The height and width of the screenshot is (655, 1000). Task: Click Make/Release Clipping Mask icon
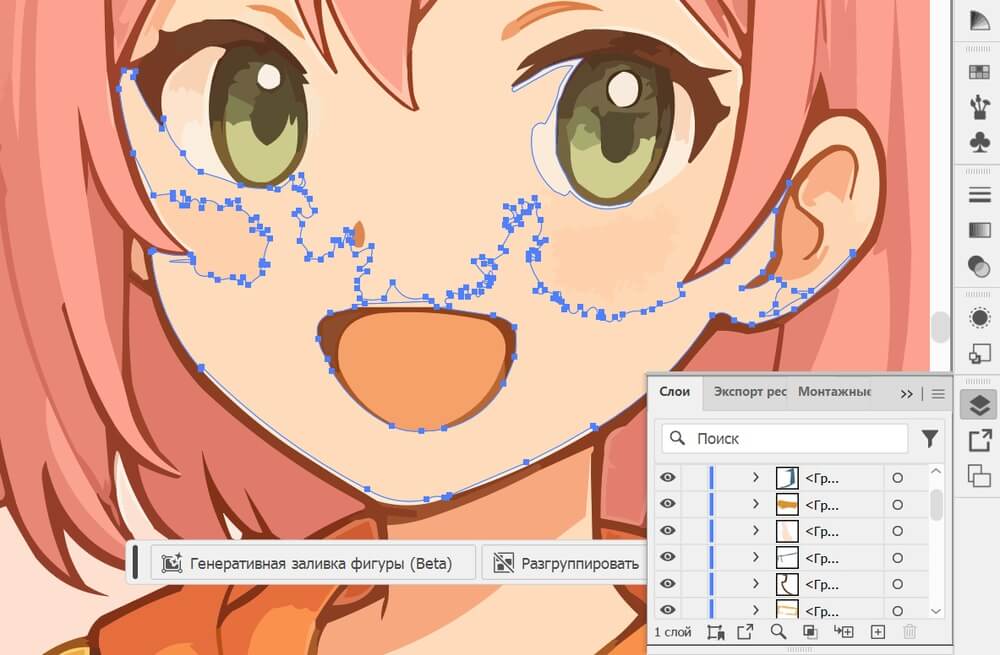click(810, 632)
